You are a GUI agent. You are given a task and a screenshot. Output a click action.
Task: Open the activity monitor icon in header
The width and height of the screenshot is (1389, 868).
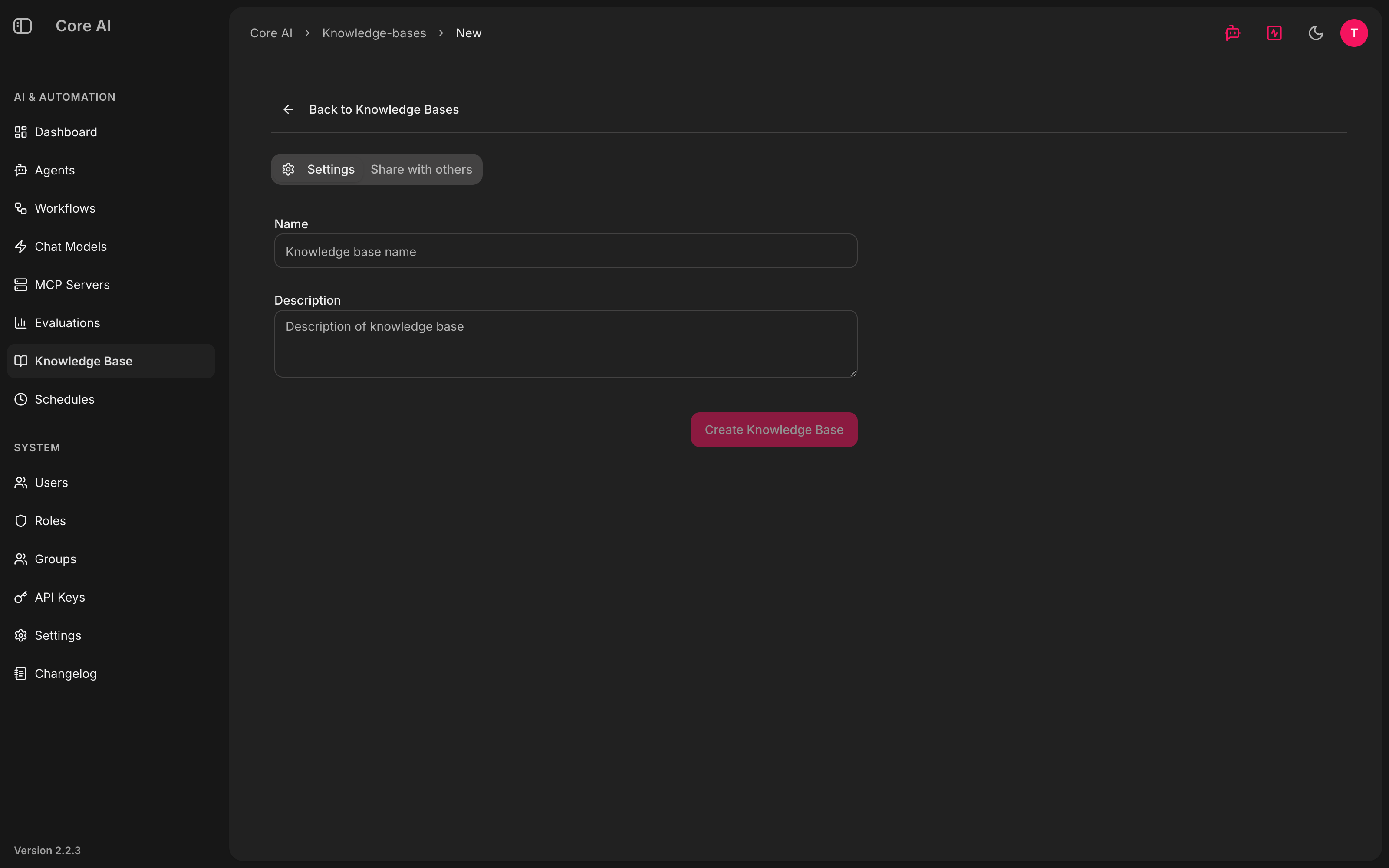(1274, 33)
